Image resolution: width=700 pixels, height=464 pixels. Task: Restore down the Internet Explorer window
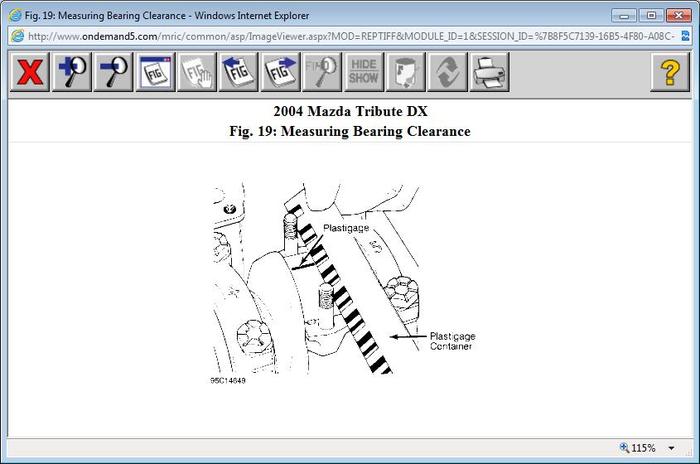click(651, 16)
